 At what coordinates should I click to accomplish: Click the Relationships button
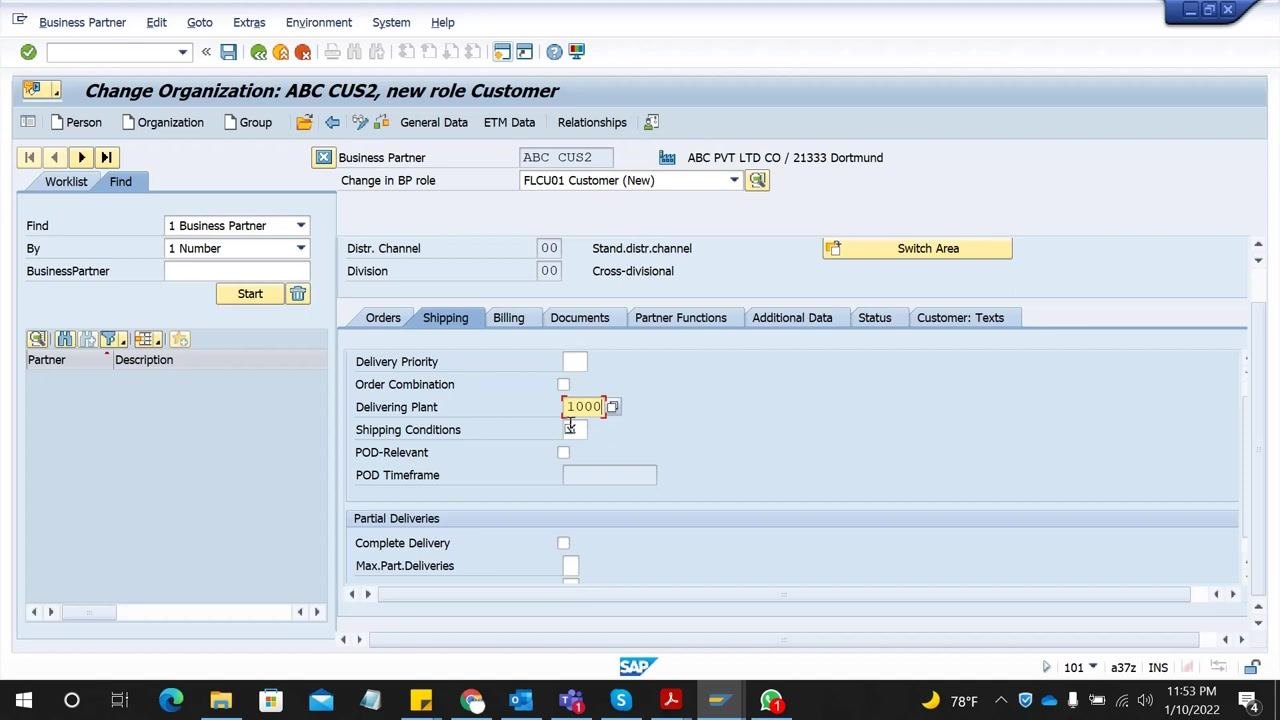click(592, 122)
